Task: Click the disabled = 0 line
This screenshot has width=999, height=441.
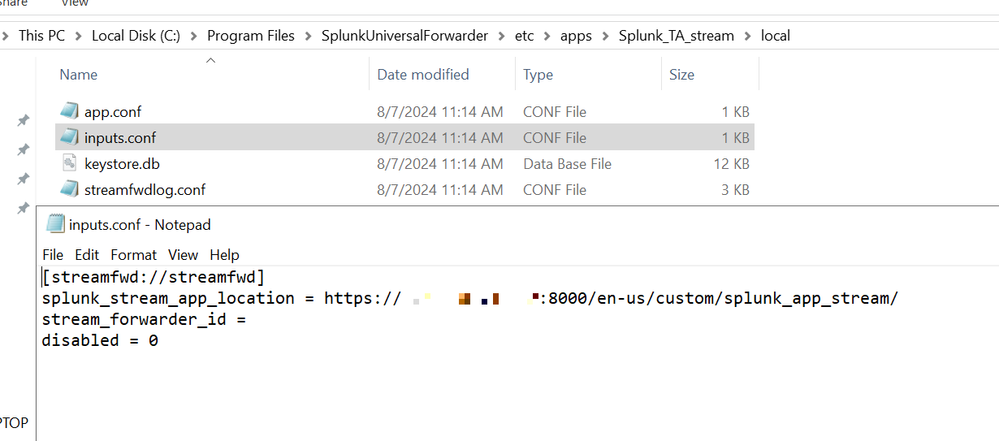Action: [x=100, y=340]
